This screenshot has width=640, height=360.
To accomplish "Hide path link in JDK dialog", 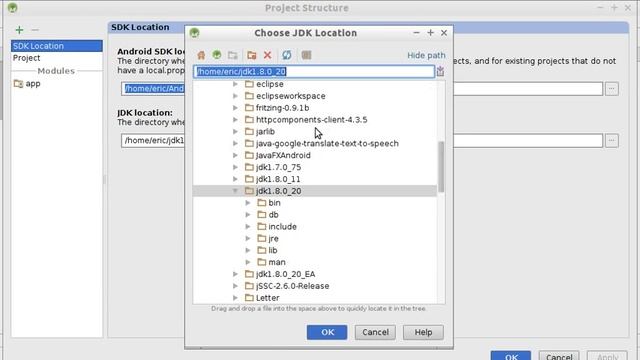I will 426,55.
